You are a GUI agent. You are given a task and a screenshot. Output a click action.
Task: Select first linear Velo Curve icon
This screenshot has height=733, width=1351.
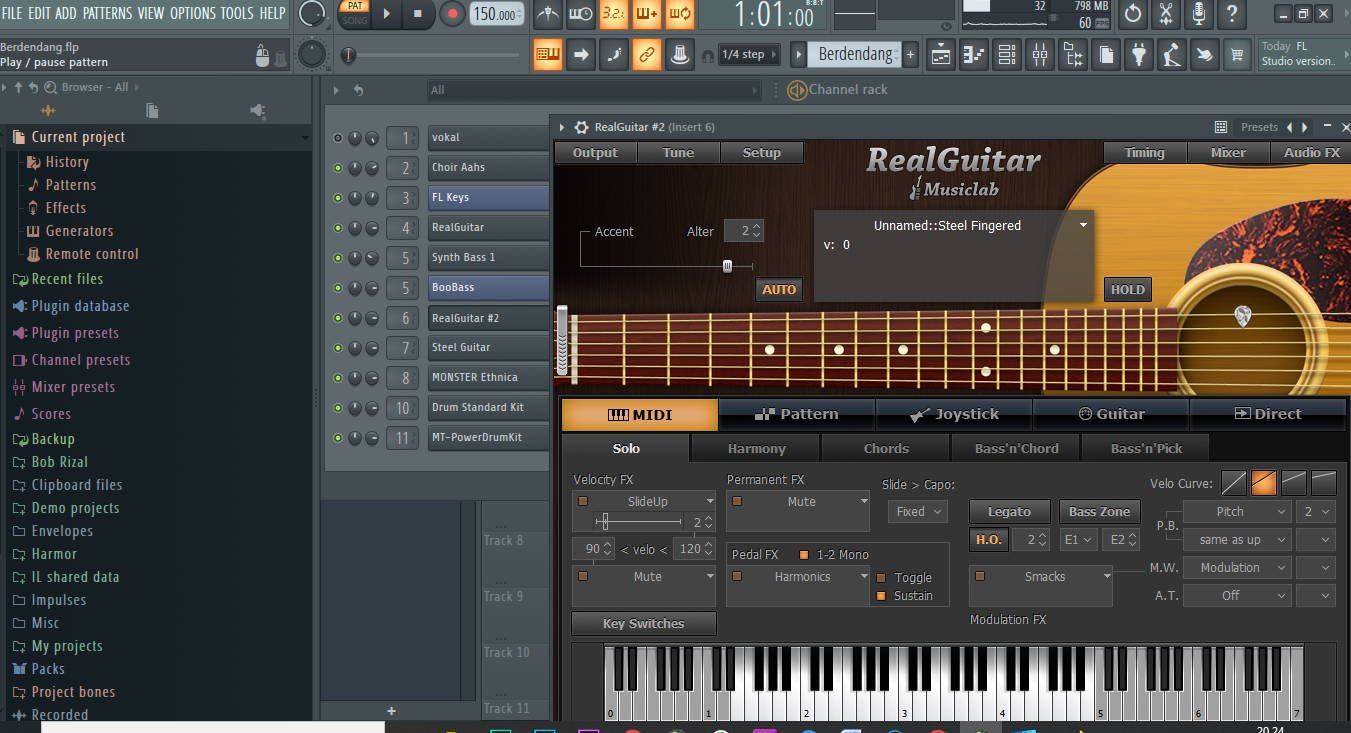(x=1234, y=483)
